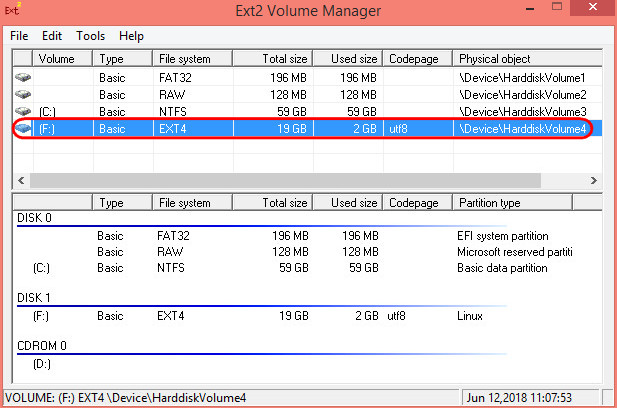Click the Partition type column header
617x408 pixels.
pyautogui.click(x=513, y=203)
